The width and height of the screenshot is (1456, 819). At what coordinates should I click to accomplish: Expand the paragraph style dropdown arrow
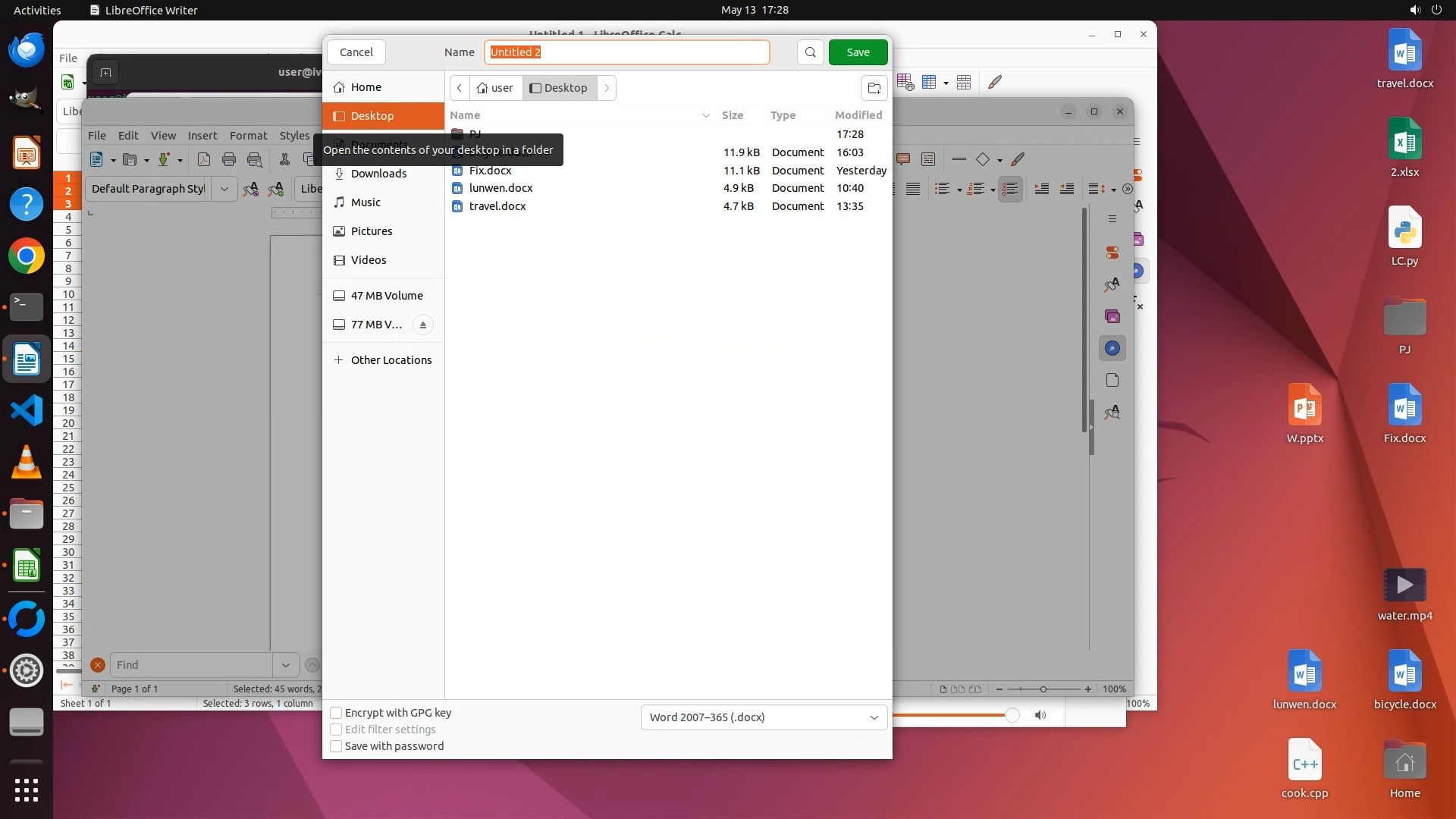click(x=224, y=189)
